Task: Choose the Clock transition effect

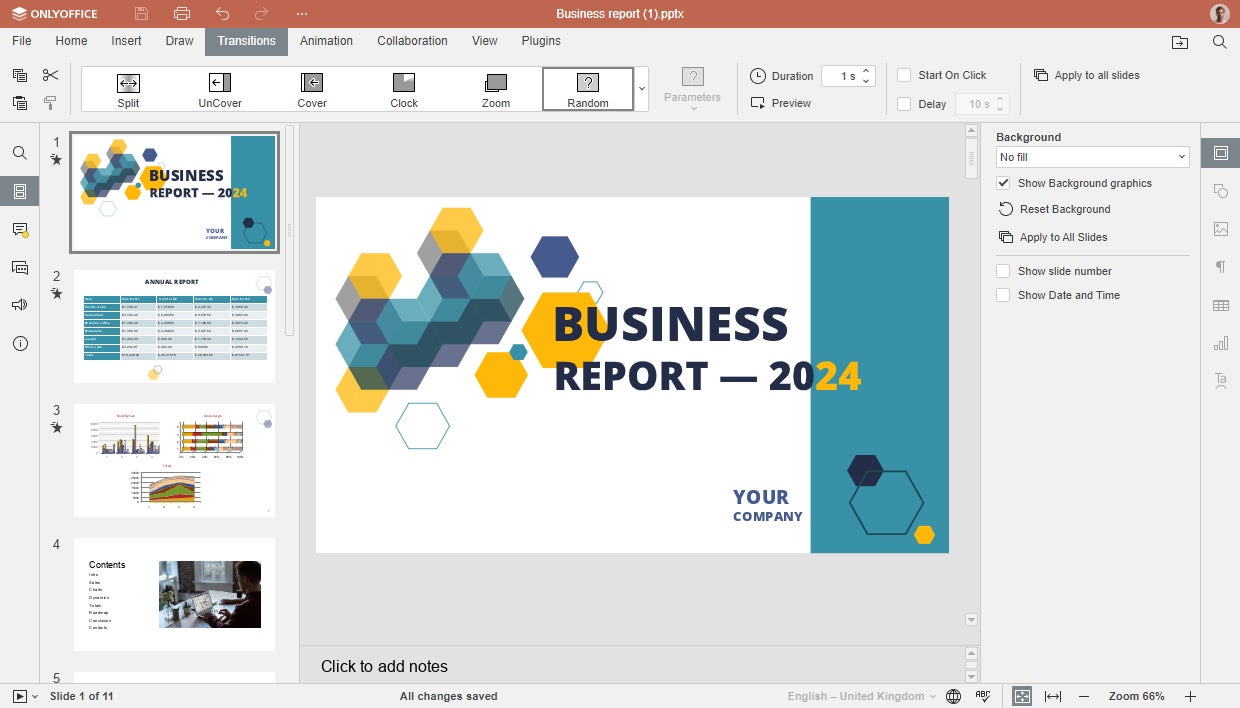Action: pos(404,89)
